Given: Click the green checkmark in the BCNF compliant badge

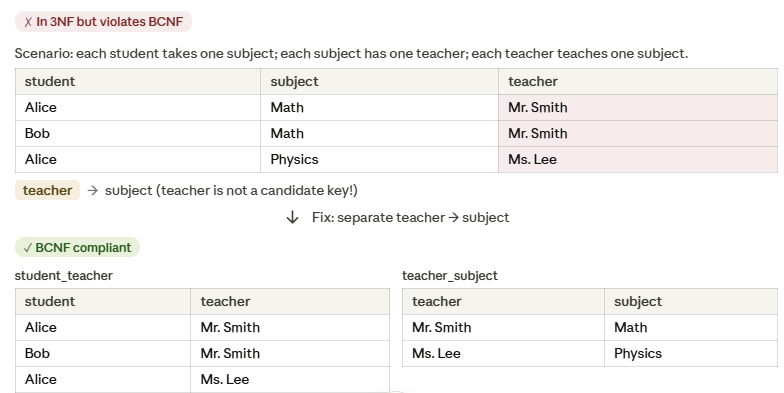Looking at the screenshot, I should pos(28,248).
